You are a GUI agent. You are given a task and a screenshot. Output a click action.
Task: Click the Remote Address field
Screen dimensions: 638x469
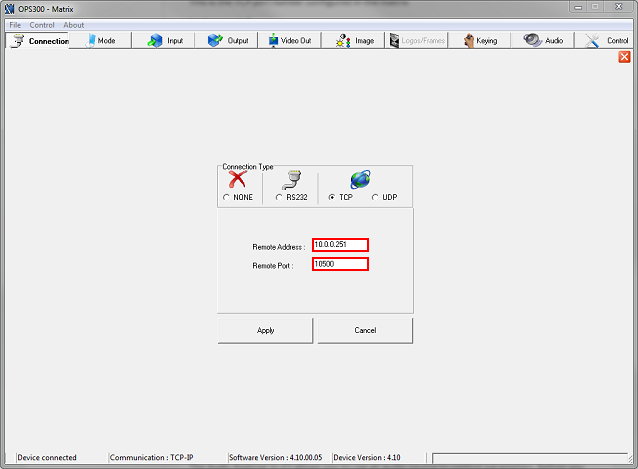coord(340,245)
